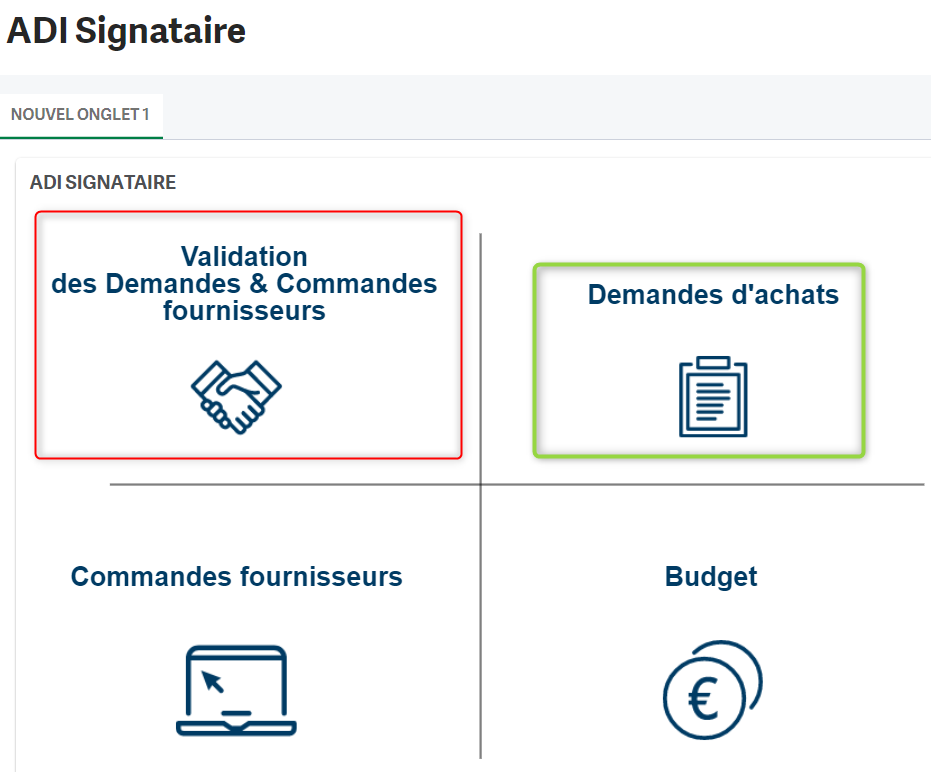Click the handshake icon for Validation
This screenshot has width=931, height=772.
point(236,396)
